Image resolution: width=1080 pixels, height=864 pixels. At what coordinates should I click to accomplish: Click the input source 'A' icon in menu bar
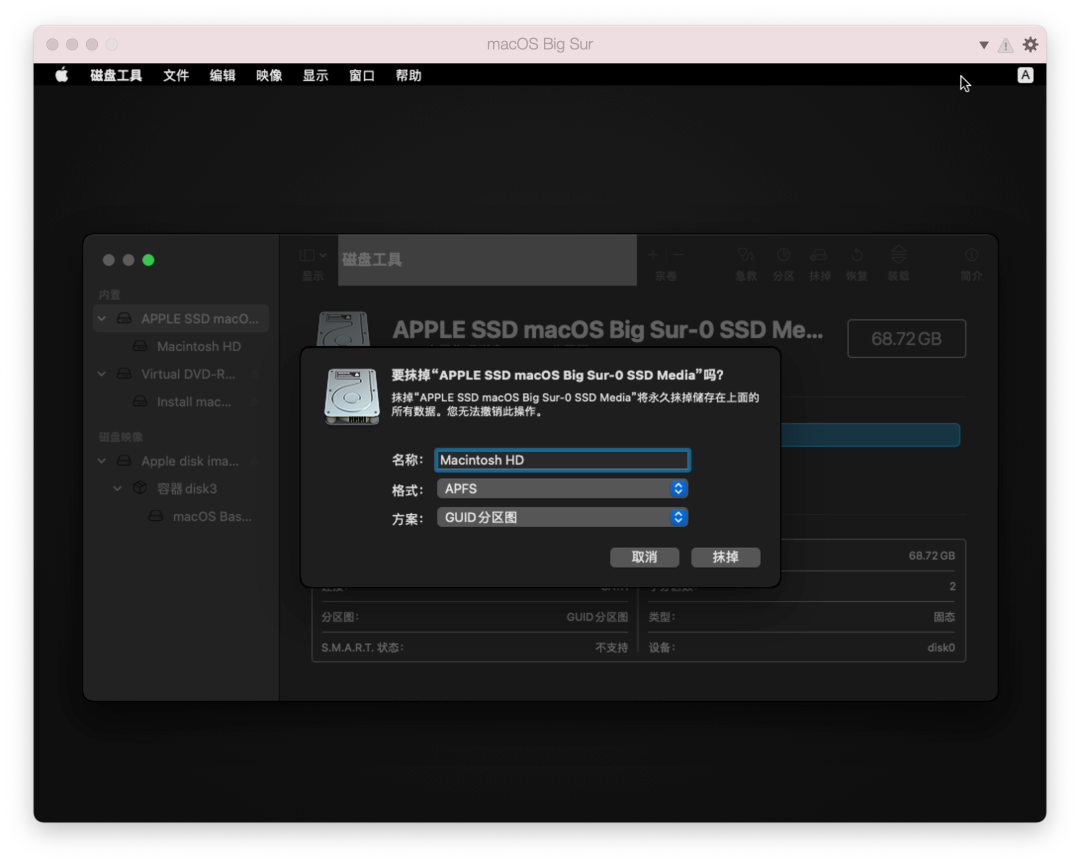pyautogui.click(x=1025, y=75)
